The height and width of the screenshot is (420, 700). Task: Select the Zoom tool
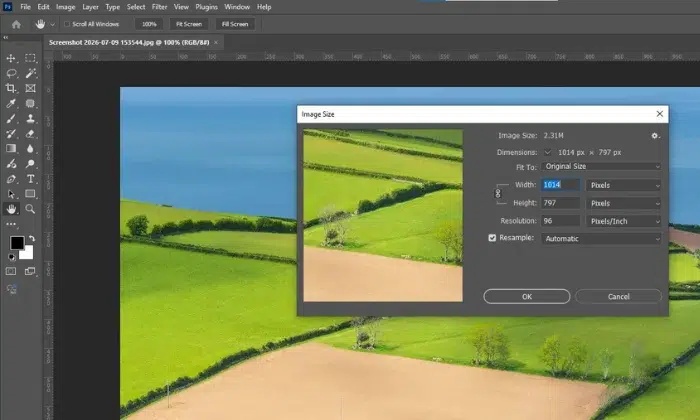30,209
